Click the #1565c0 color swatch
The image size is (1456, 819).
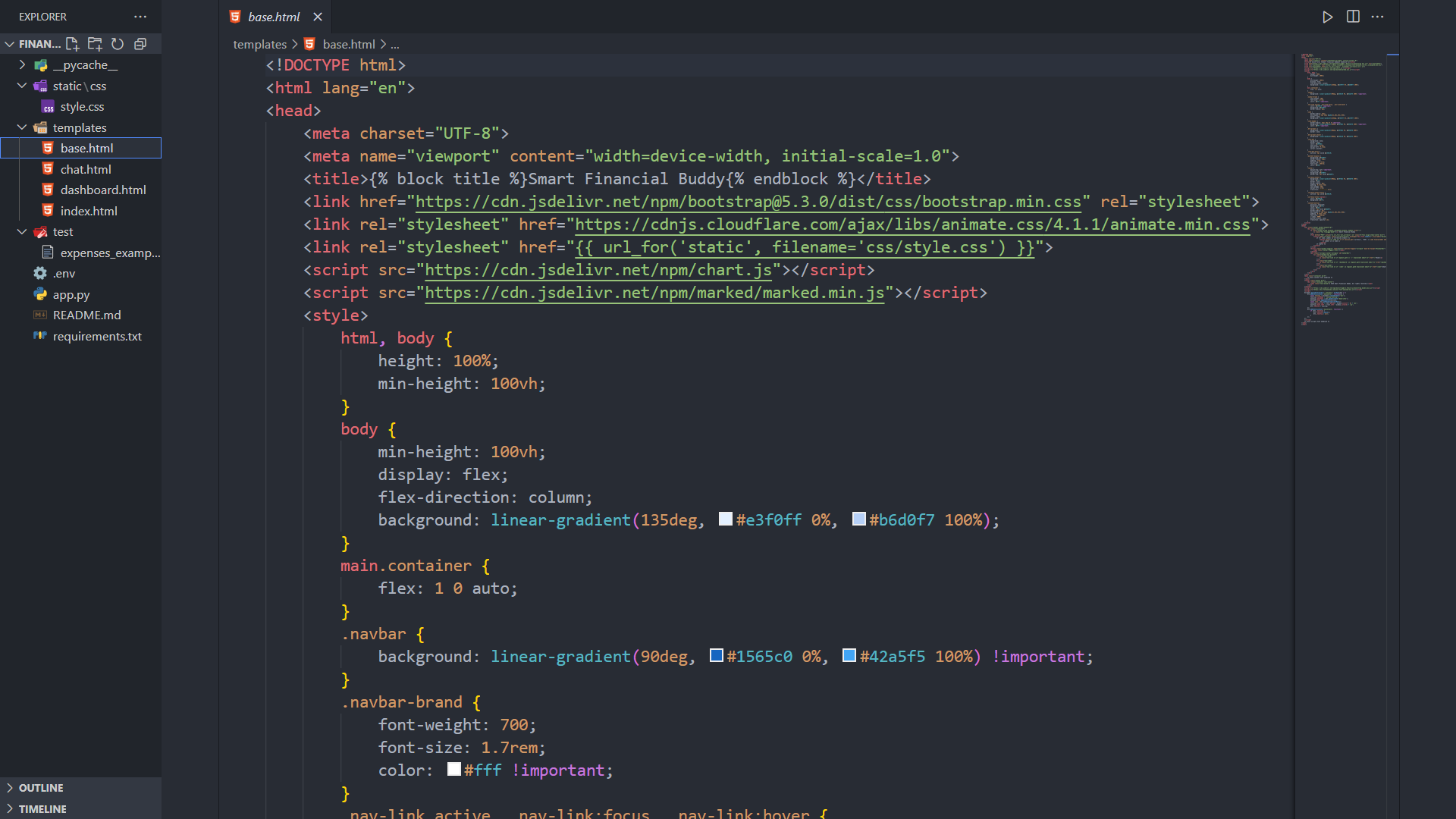(716, 656)
